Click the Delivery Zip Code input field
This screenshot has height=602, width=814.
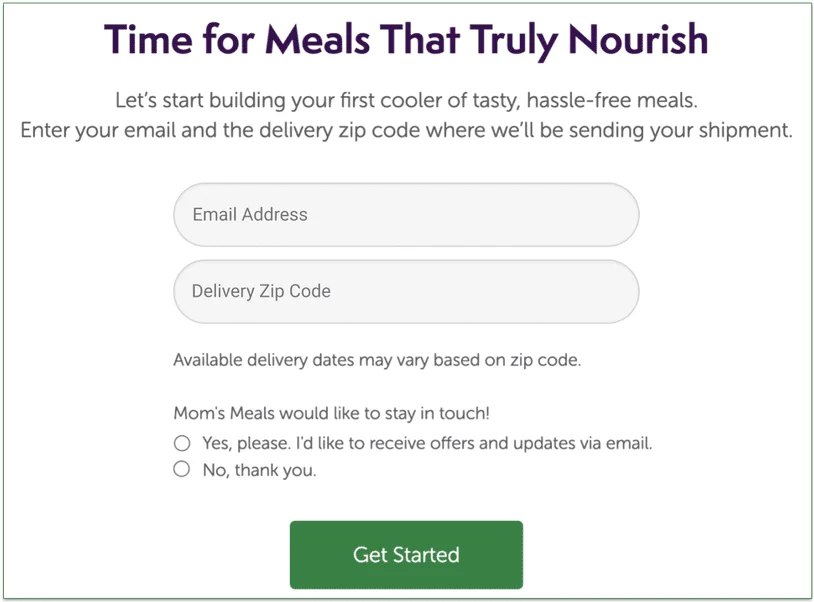405,291
